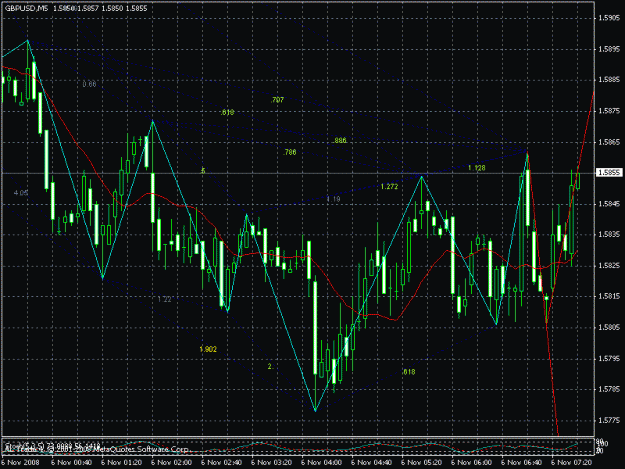Click the "2." ratio label
Screen dimensions: 625x469
271,367
